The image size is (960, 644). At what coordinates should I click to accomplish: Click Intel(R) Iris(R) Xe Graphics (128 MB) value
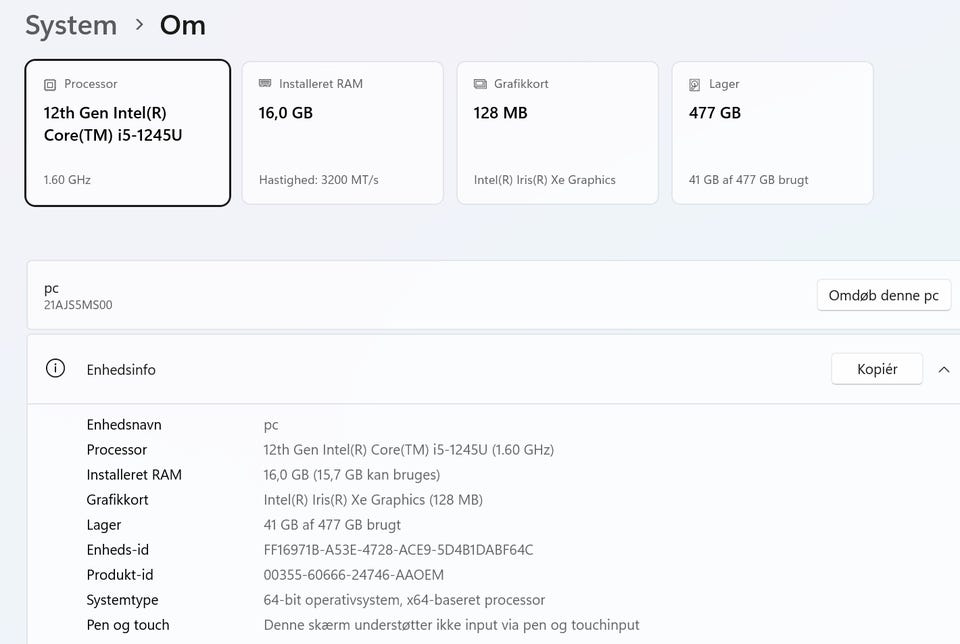(373, 500)
